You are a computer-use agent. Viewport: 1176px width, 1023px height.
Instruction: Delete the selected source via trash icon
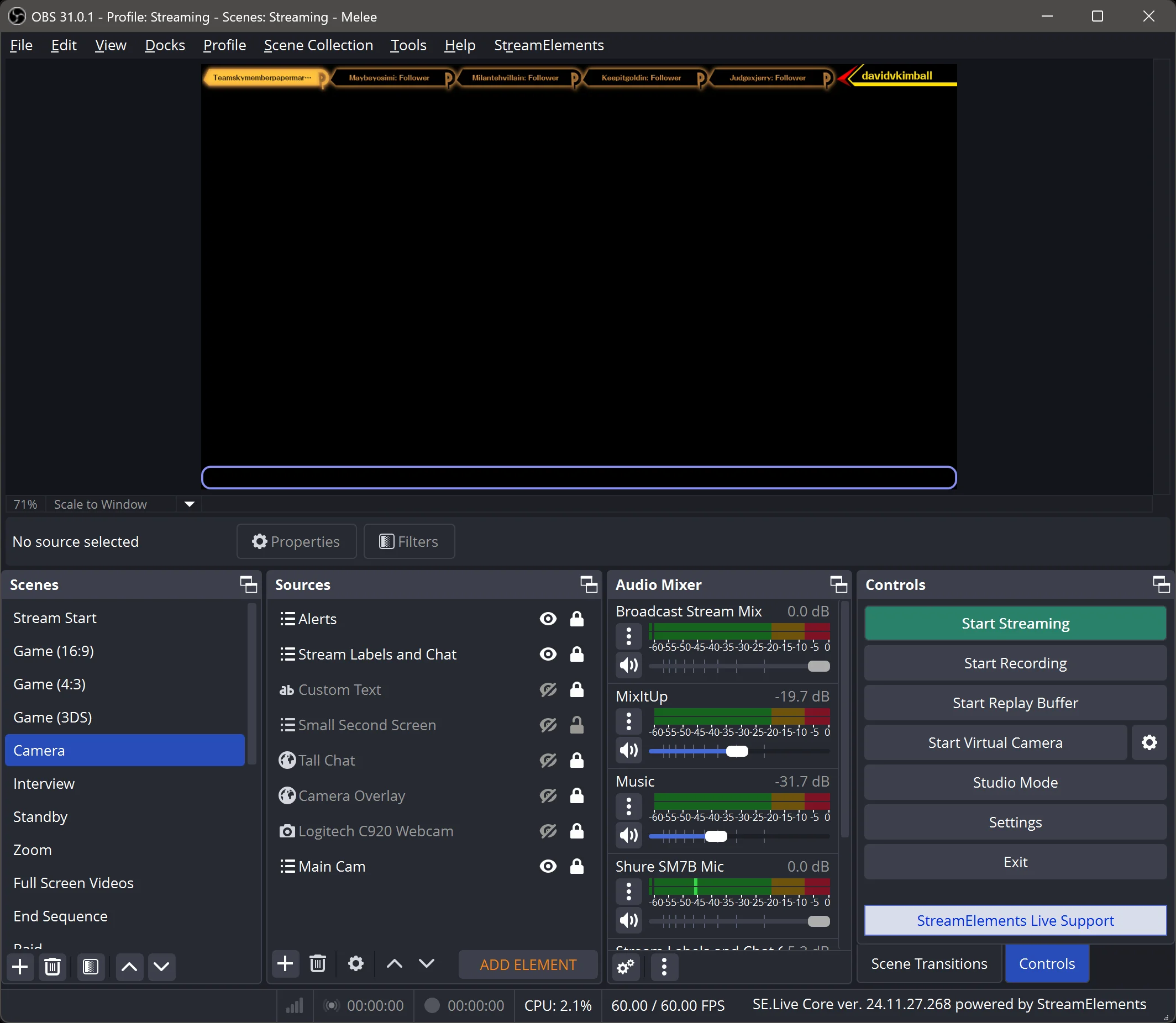click(x=318, y=964)
